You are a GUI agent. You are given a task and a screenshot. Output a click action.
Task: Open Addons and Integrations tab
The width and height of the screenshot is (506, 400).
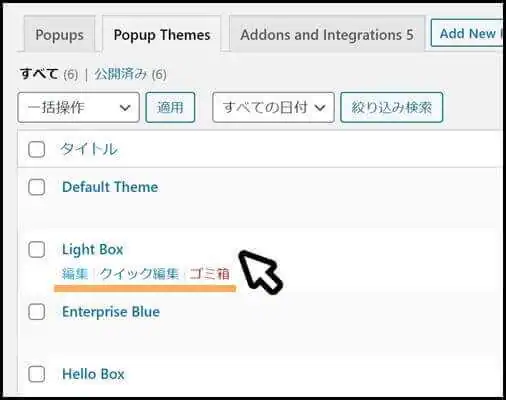pyautogui.click(x=327, y=34)
